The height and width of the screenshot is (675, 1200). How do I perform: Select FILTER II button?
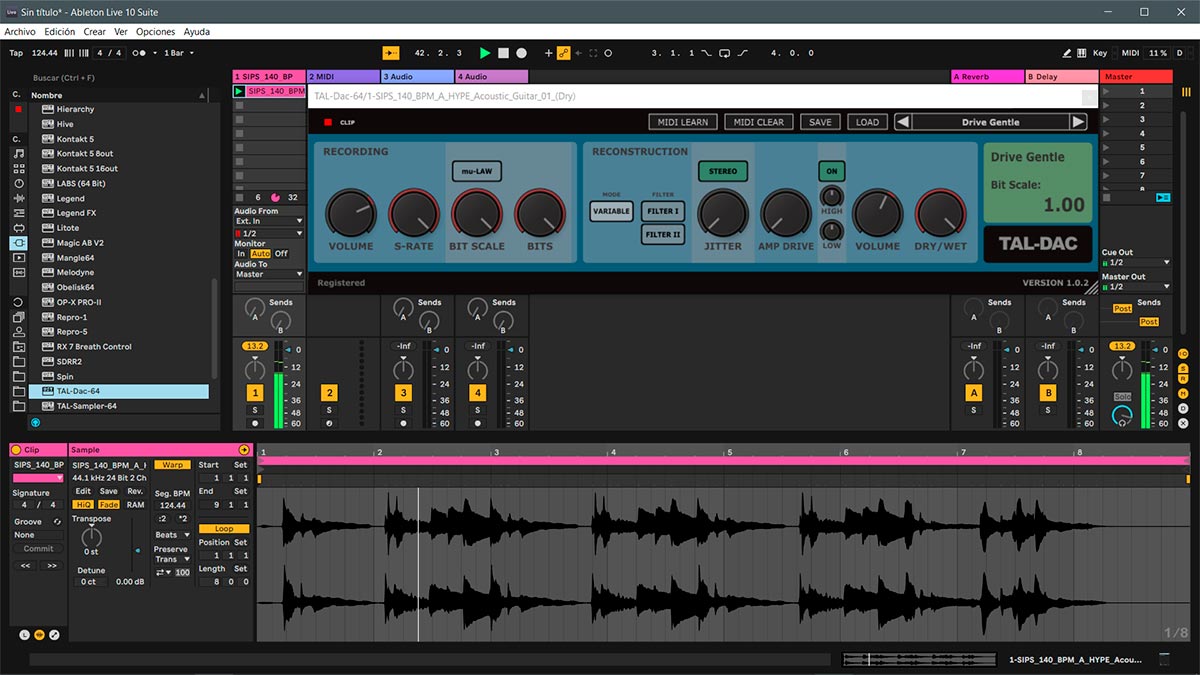click(x=662, y=235)
